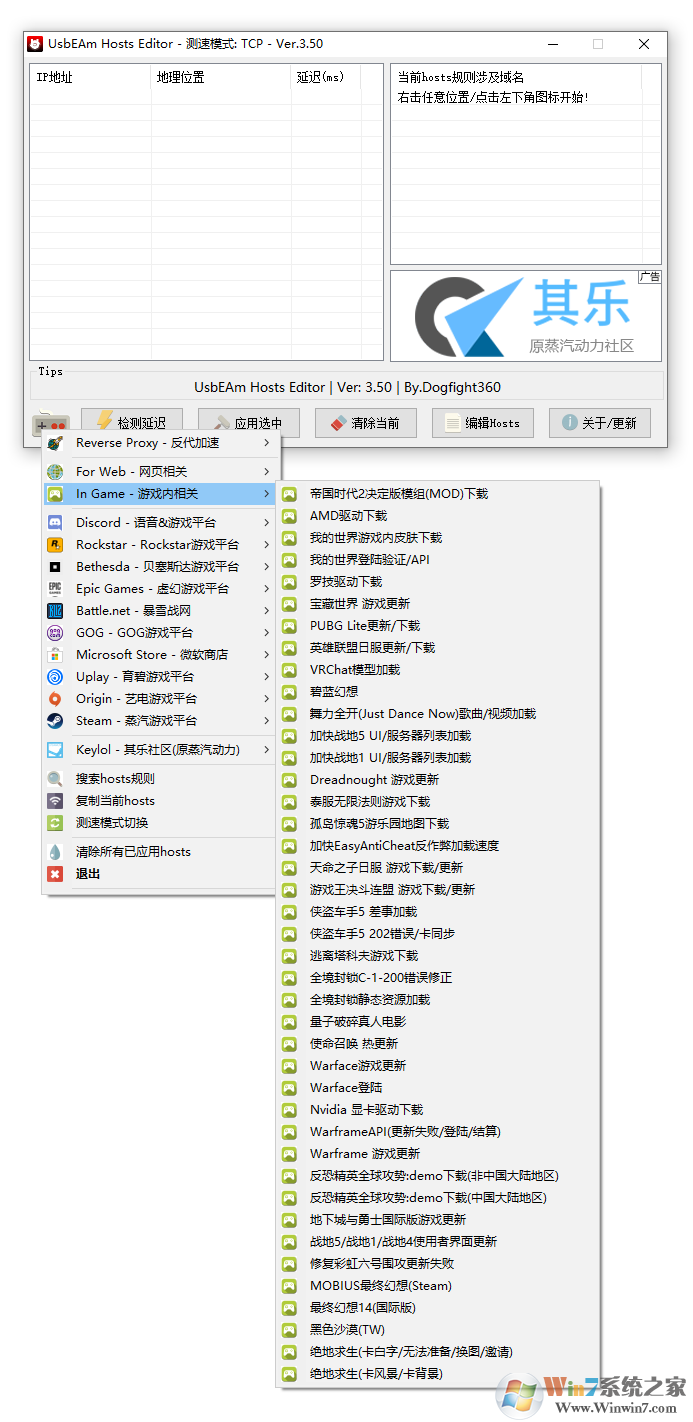Select 复制当前hosts menu entry

pos(159,800)
